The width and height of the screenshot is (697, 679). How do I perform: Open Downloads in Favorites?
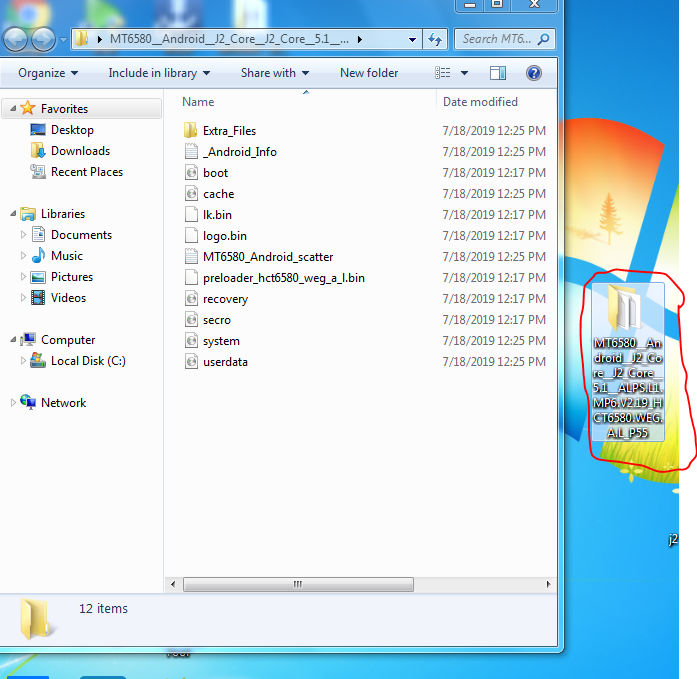[80, 151]
